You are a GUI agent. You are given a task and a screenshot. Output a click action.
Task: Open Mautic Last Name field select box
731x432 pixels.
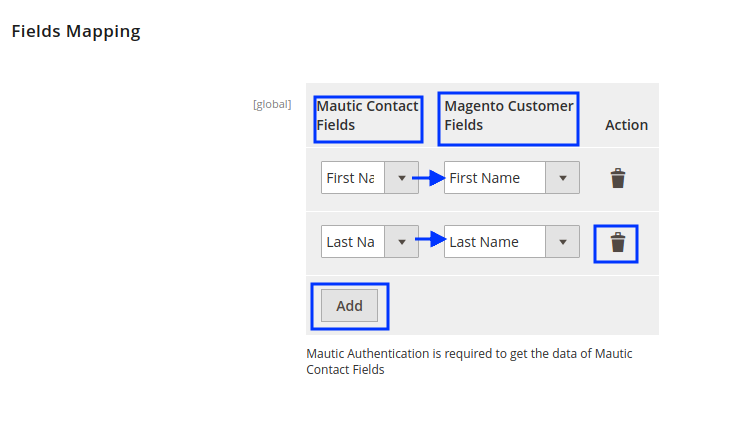(353, 242)
